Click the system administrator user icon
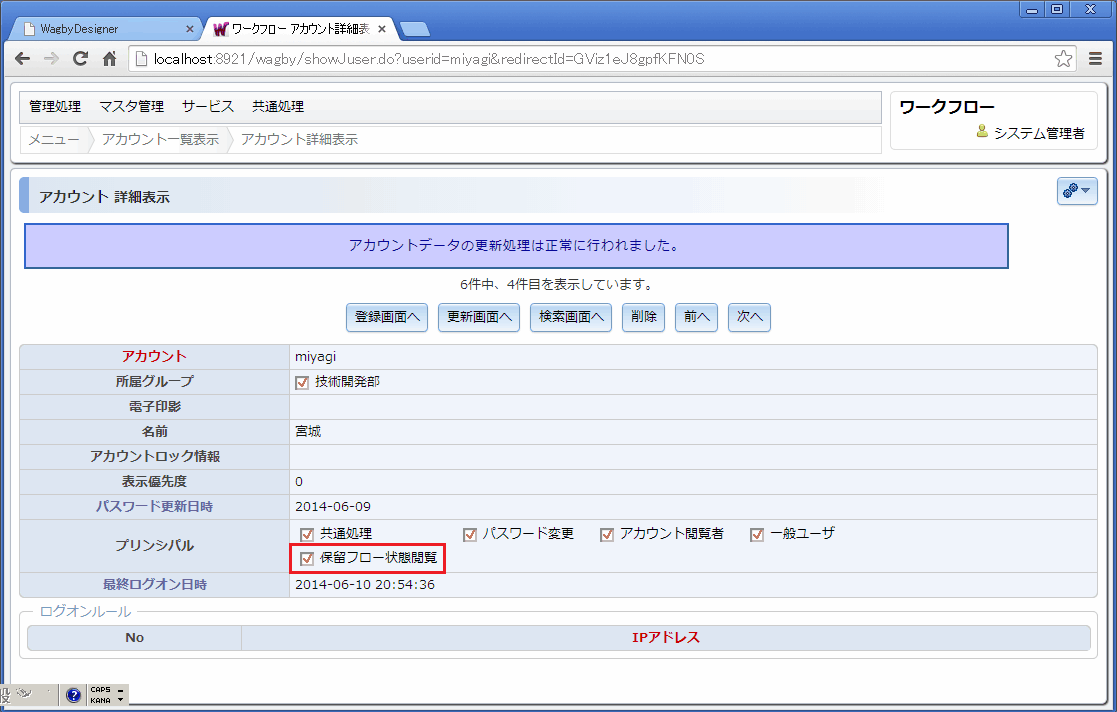The height and width of the screenshot is (712, 1117). [982, 131]
